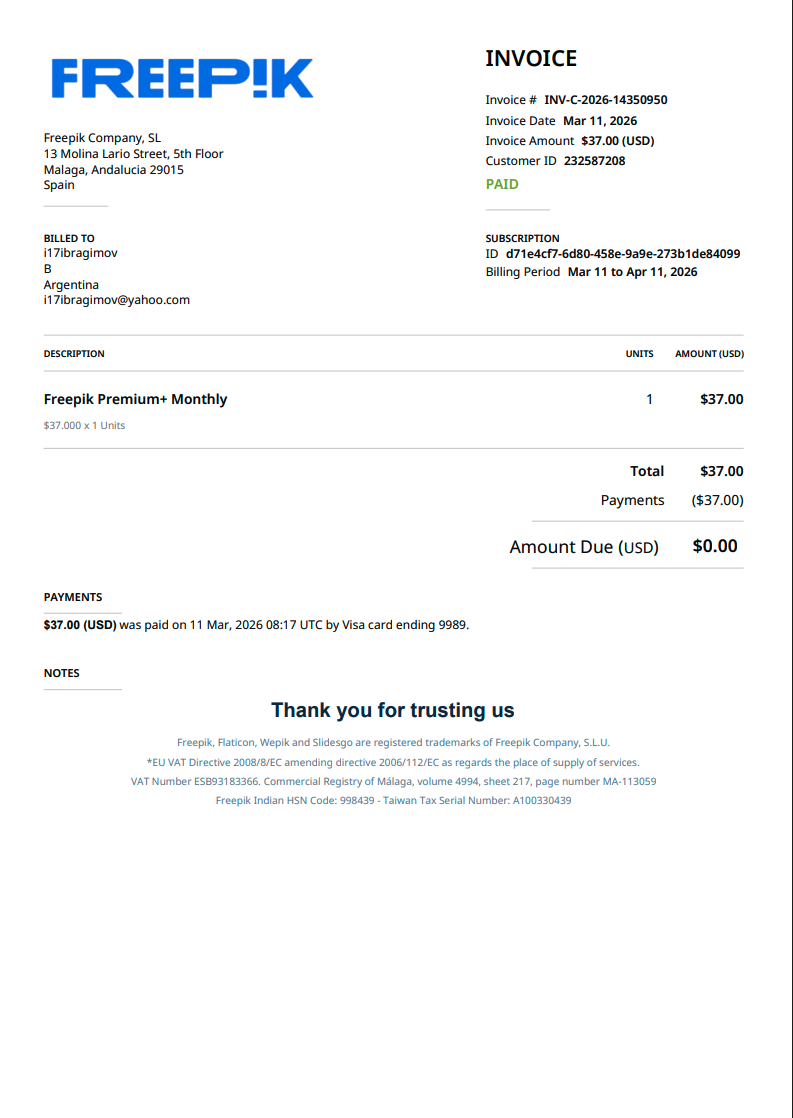Select the Customer ID 232587208

tap(595, 161)
